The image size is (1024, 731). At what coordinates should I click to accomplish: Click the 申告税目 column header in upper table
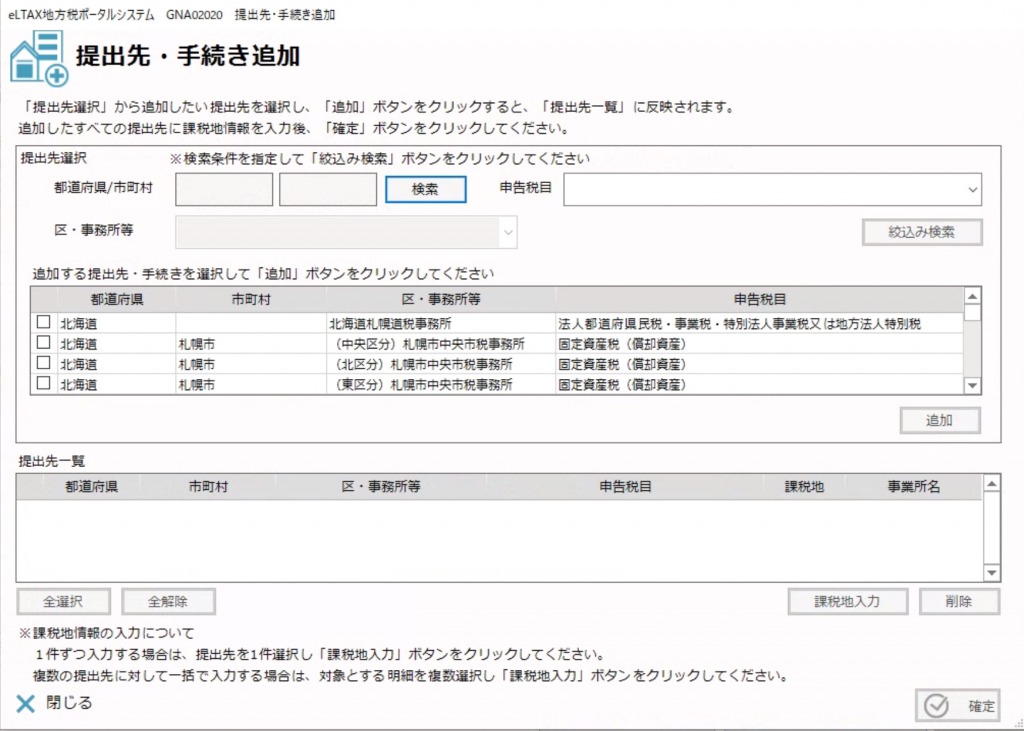(759, 298)
